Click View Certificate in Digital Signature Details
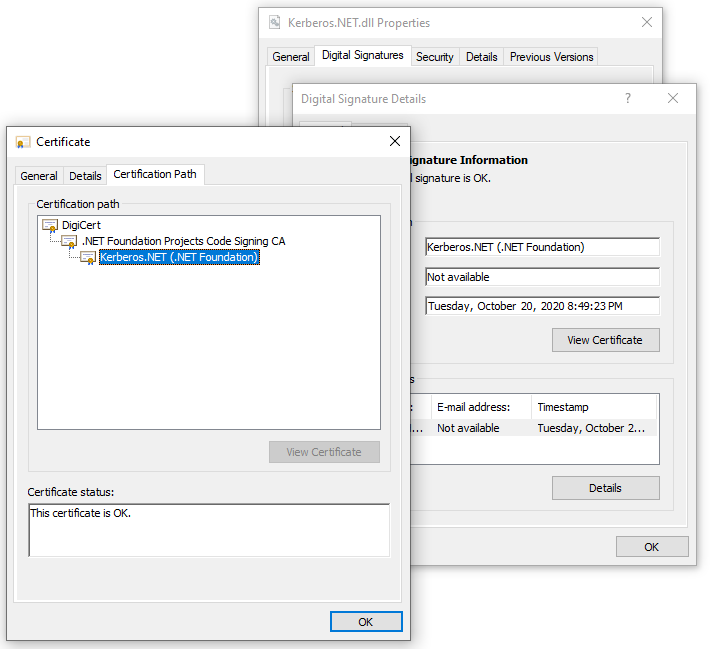The width and height of the screenshot is (715, 649). pyautogui.click(x=606, y=340)
